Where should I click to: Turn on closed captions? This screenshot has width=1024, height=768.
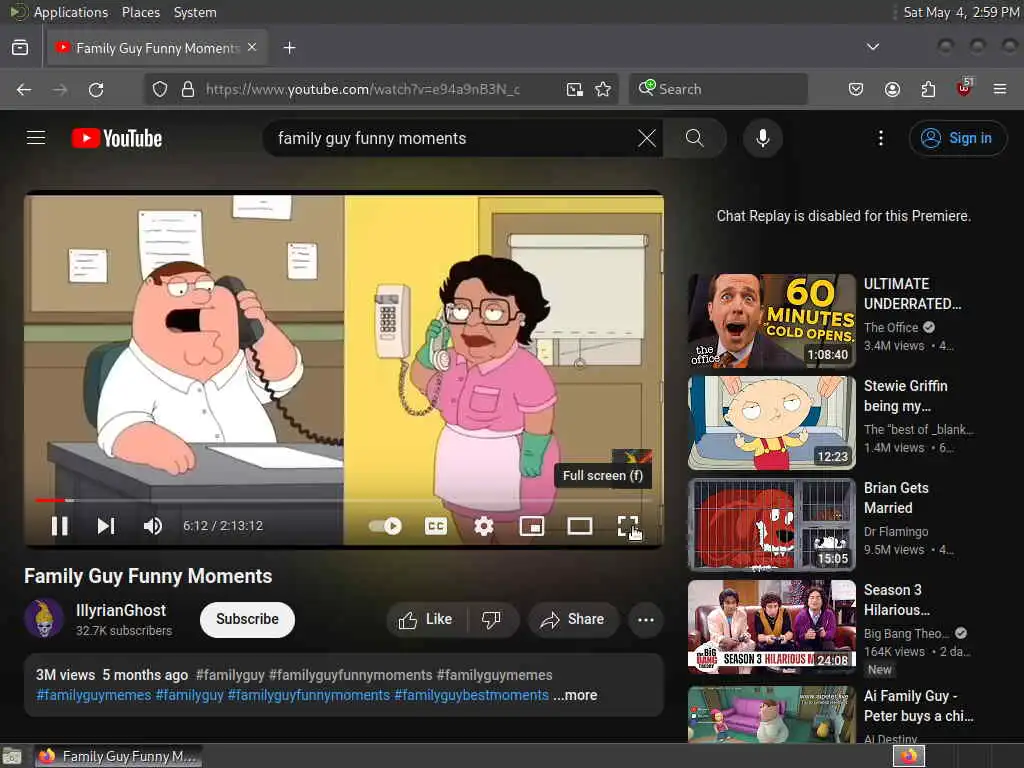coord(436,526)
